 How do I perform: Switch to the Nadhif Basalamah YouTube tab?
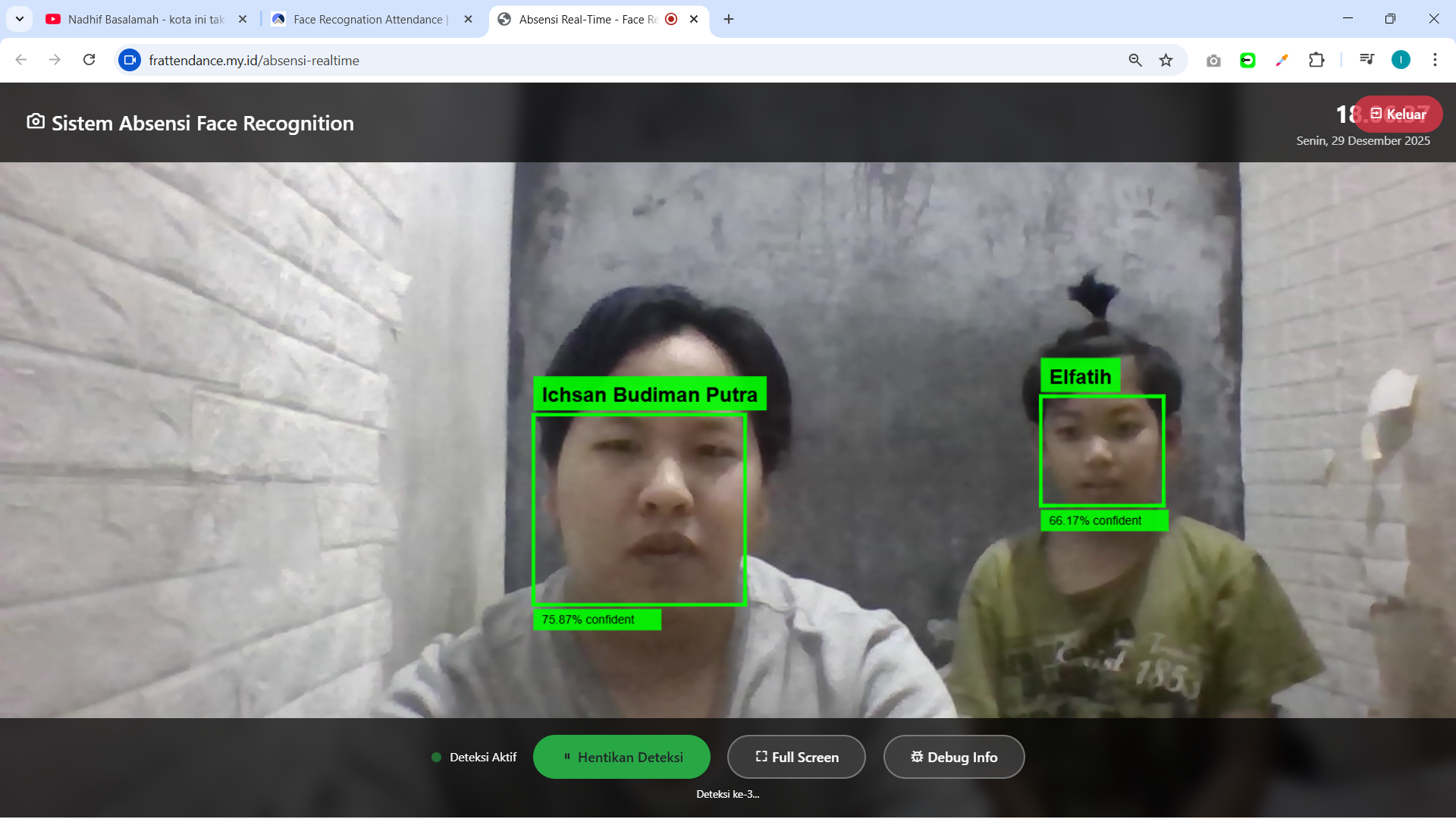pyautogui.click(x=146, y=19)
